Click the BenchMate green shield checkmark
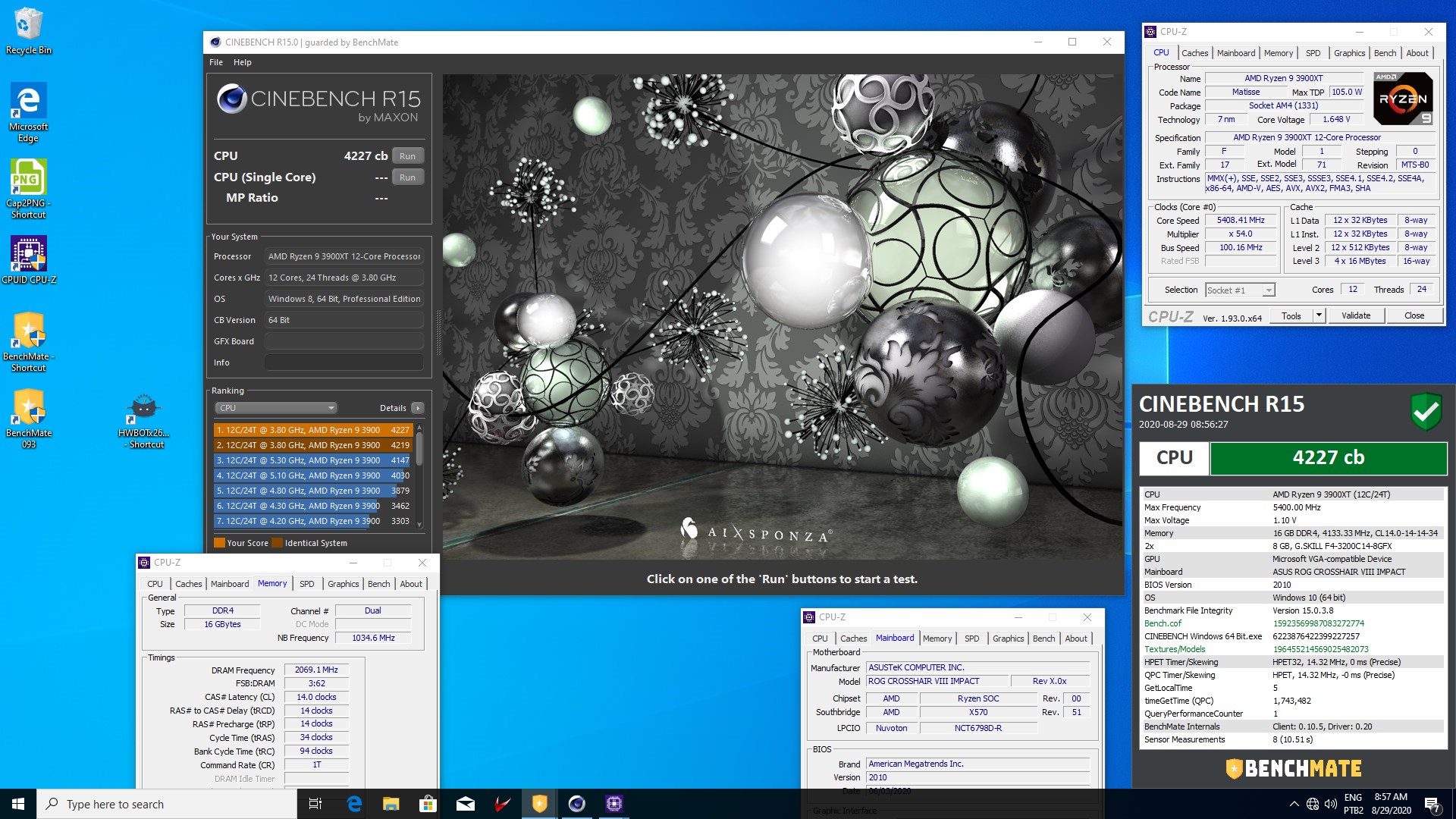This screenshot has width=1456, height=819. coord(1426,412)
